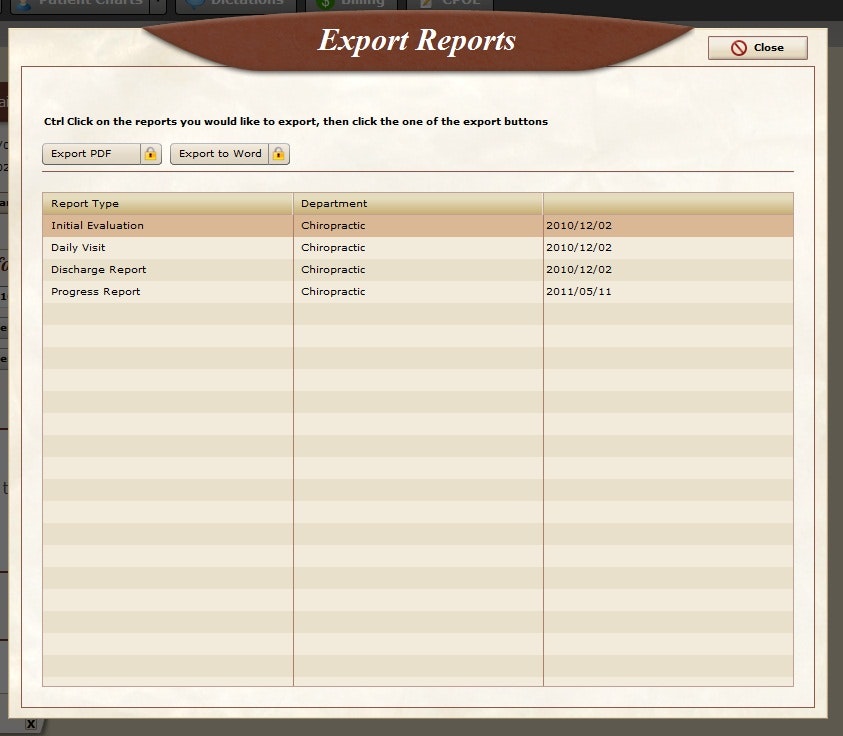This screenshot has height=736, width=843.
Task: Click Chiropractic in the Initial Evaluation row
Action: coord(333,226)
